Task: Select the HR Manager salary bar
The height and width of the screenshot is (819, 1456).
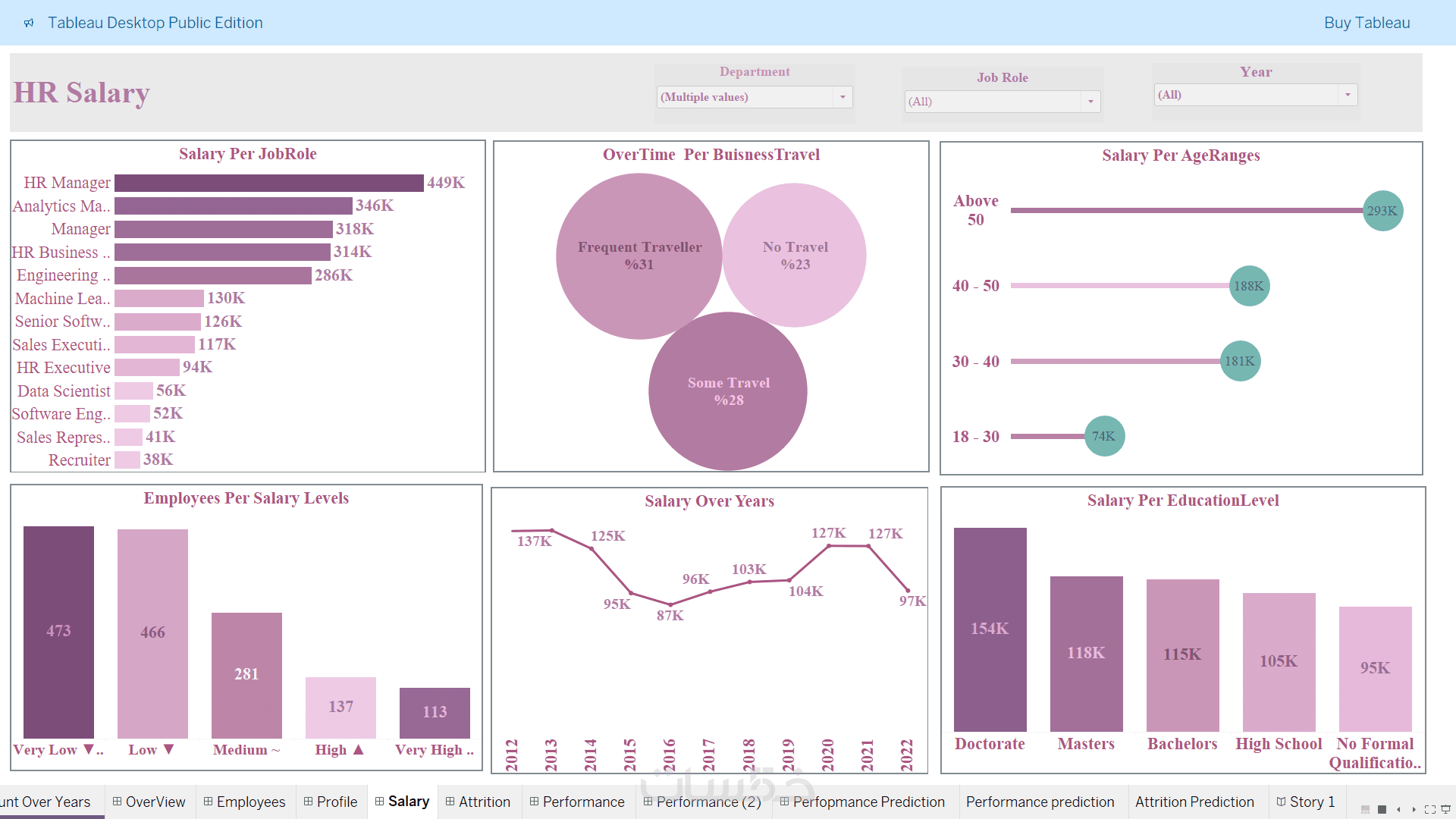Action: 268,183
